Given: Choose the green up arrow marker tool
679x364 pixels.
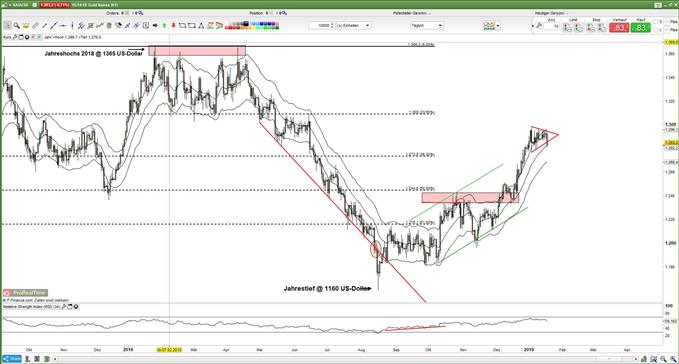Looking at the screenshot, I should click(165, 26).
